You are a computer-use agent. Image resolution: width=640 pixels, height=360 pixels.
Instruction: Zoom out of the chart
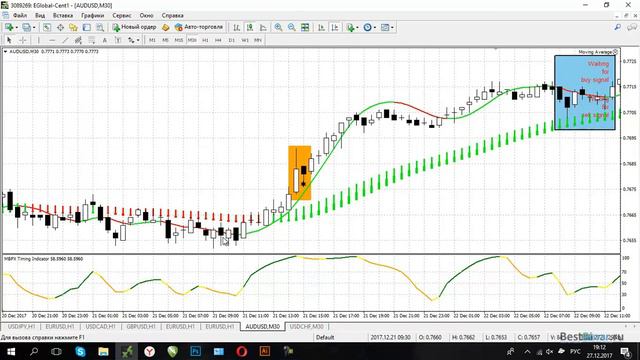[x=291, y=27]
